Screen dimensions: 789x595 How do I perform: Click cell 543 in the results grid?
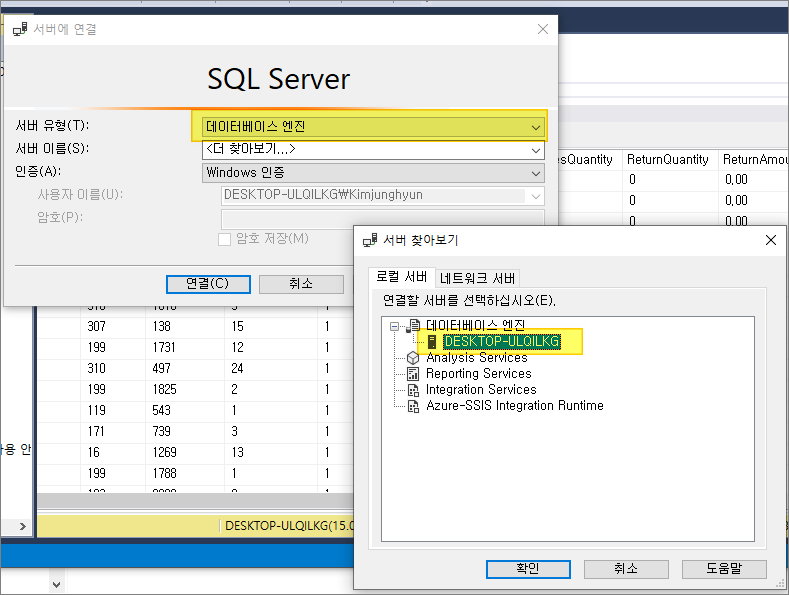coord(185,411)
